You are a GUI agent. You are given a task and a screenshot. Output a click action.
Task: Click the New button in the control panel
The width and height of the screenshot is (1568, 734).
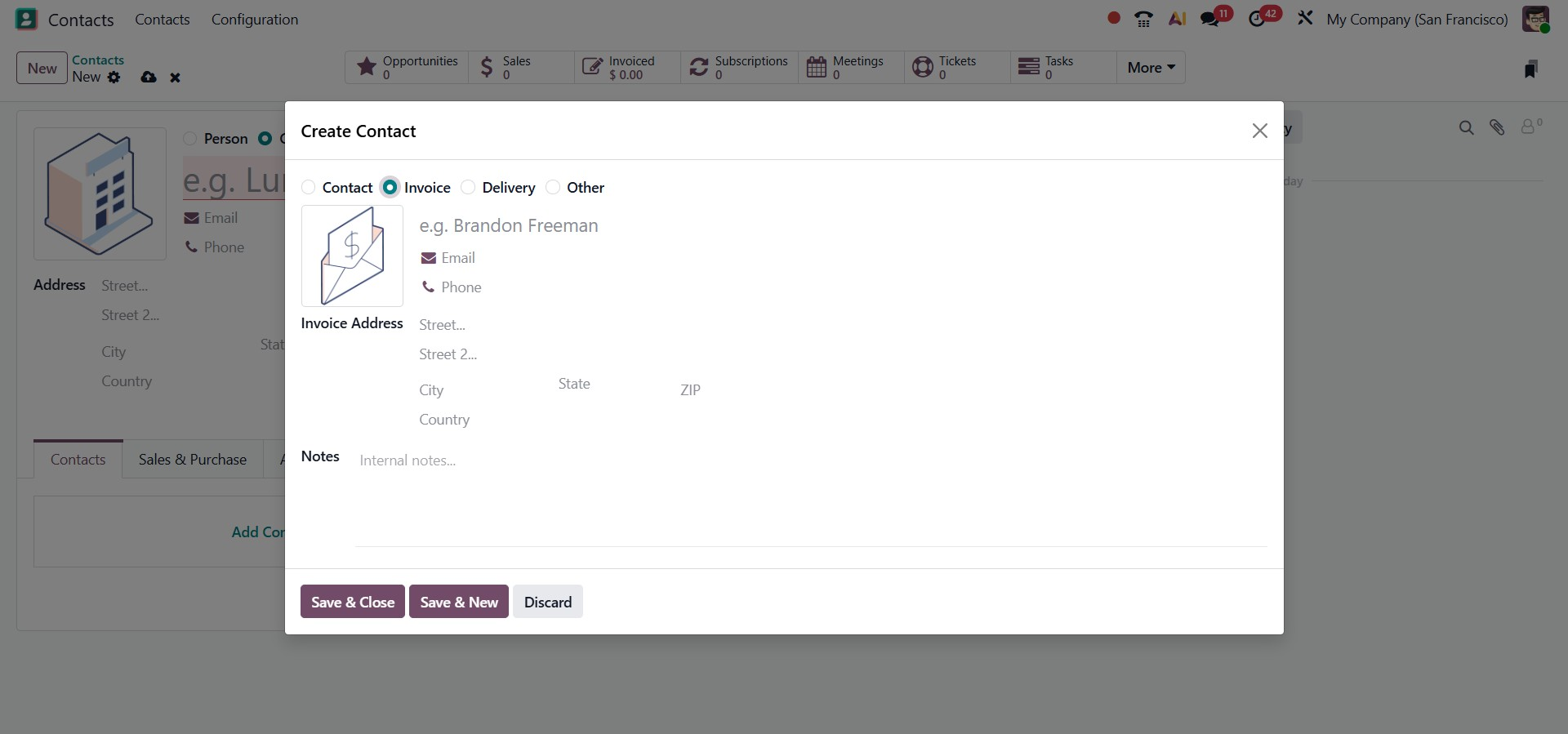[42, 68]
